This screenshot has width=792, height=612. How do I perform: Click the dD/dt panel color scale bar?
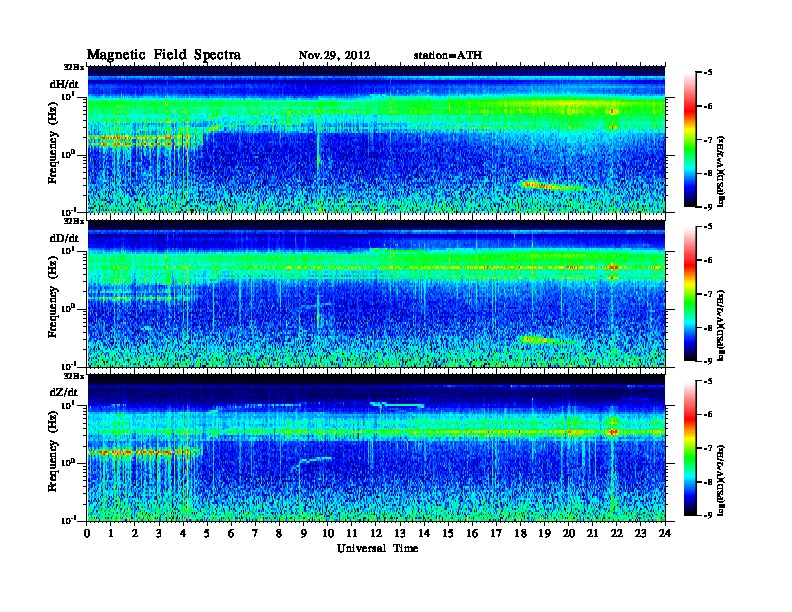690,294
